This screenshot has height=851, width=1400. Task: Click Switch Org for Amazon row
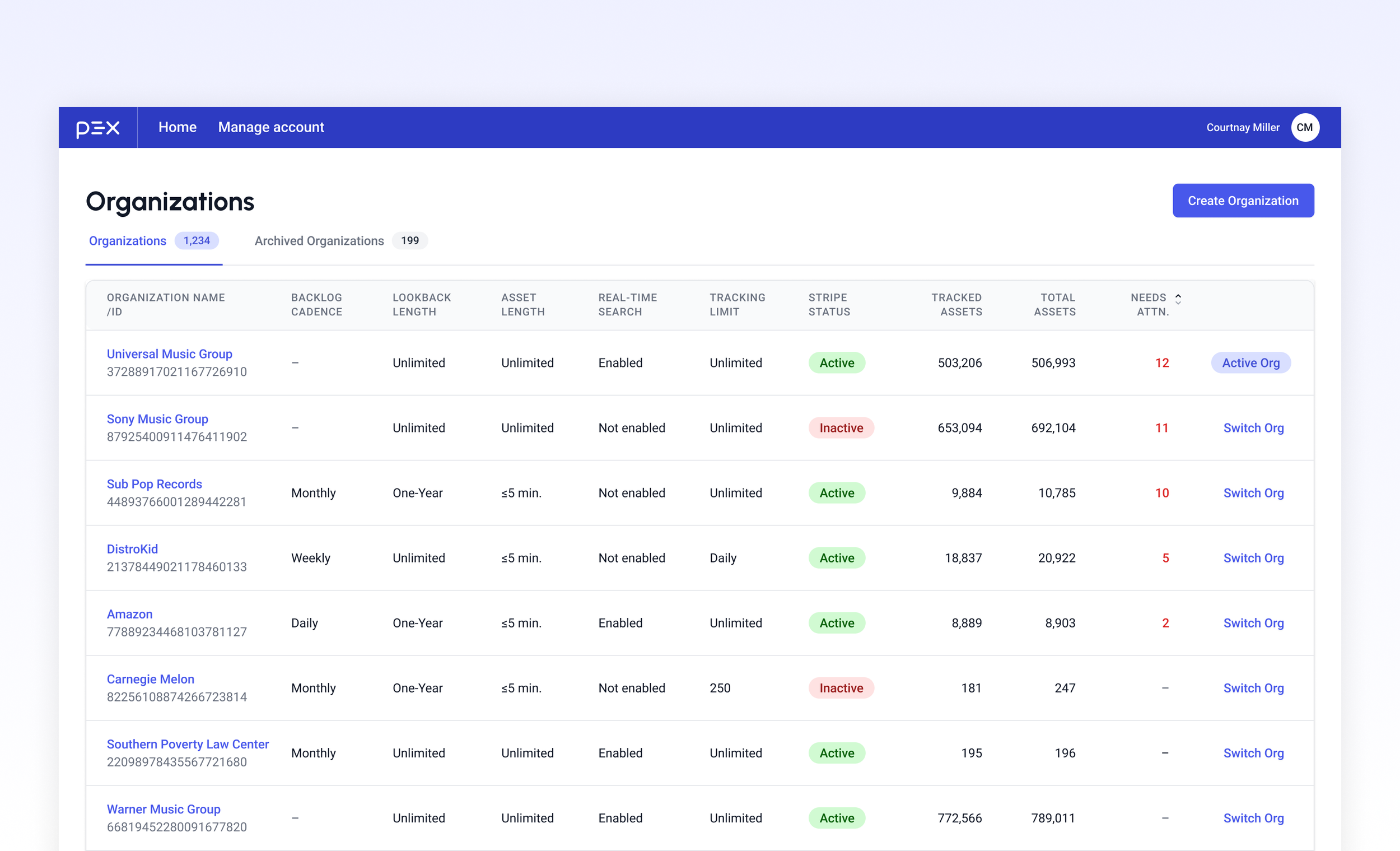click(x=1253, y=623)
